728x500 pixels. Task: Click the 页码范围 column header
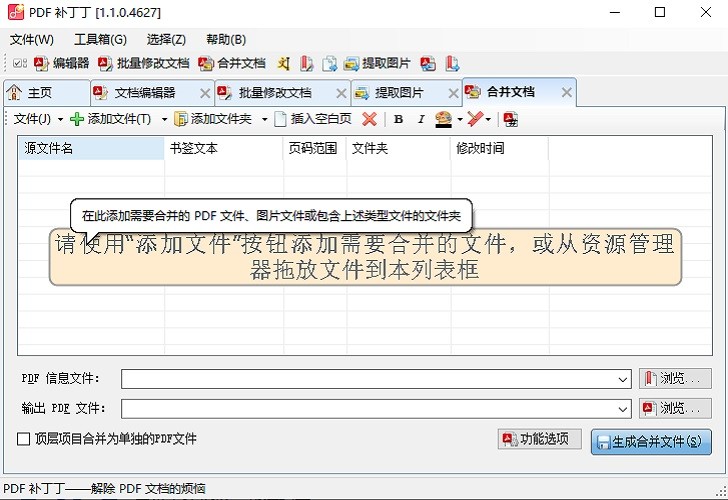pyautogui.click(x=315, y=148)
